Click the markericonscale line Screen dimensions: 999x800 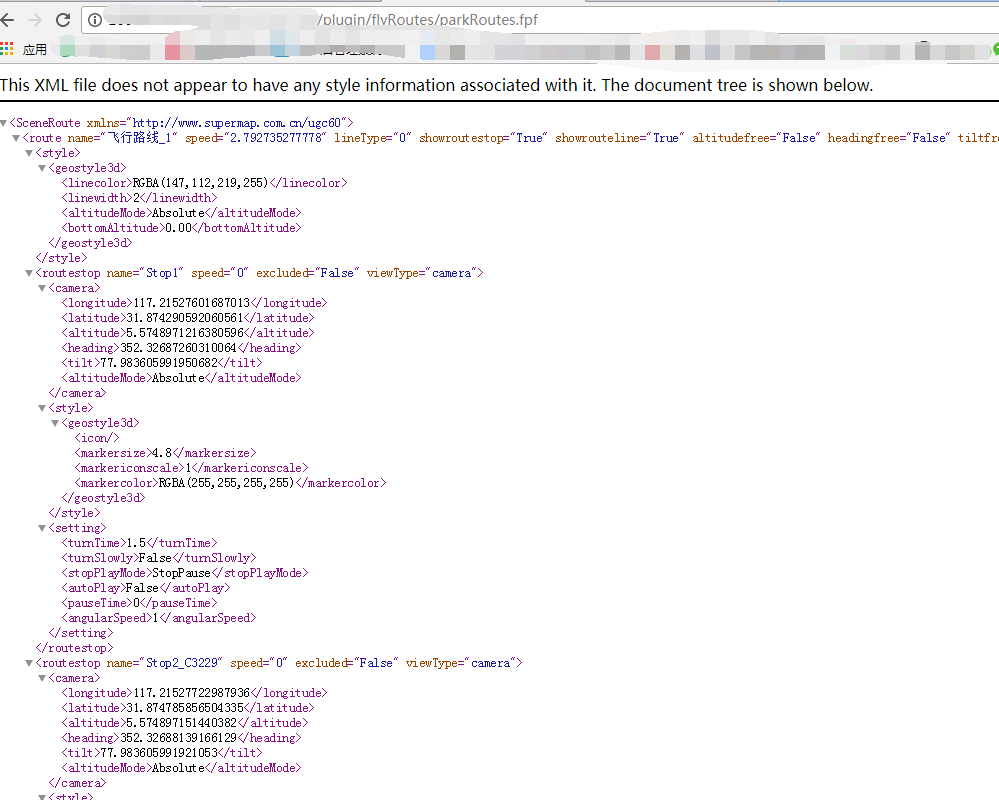point(191,468)
